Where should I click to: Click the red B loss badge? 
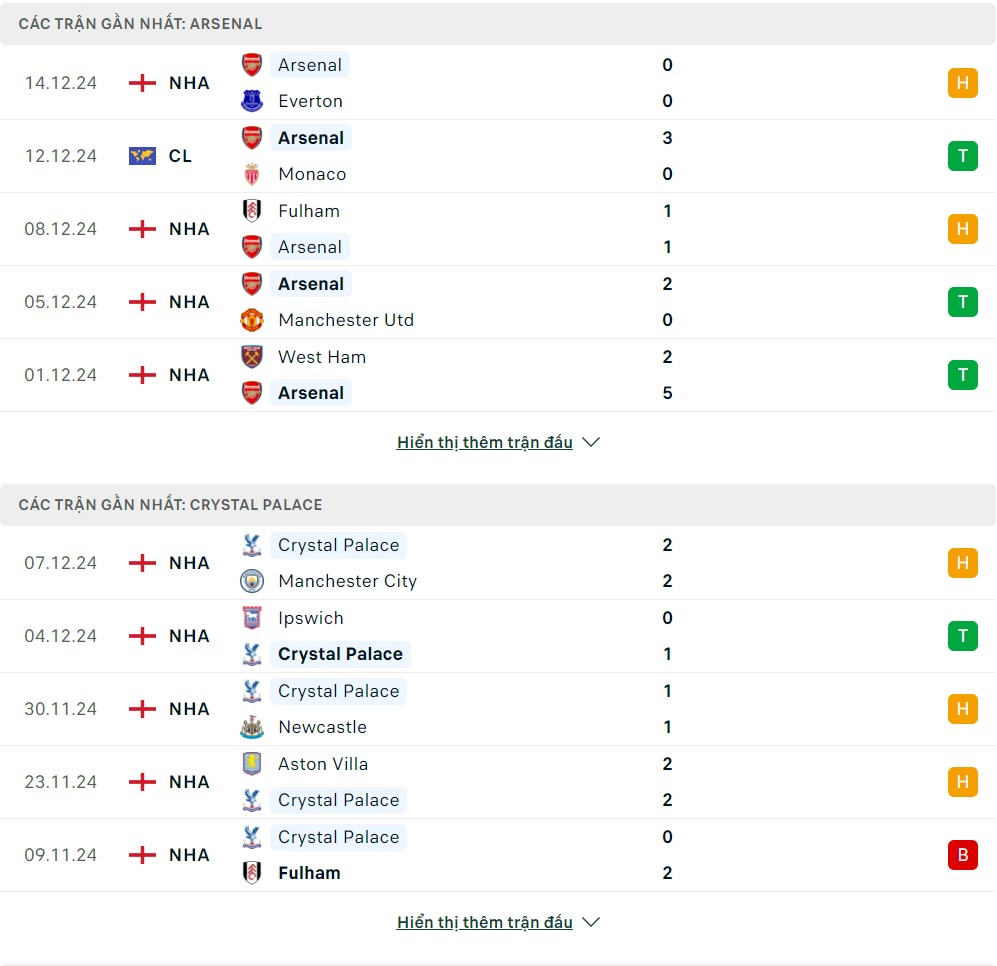tap(962, 855)
